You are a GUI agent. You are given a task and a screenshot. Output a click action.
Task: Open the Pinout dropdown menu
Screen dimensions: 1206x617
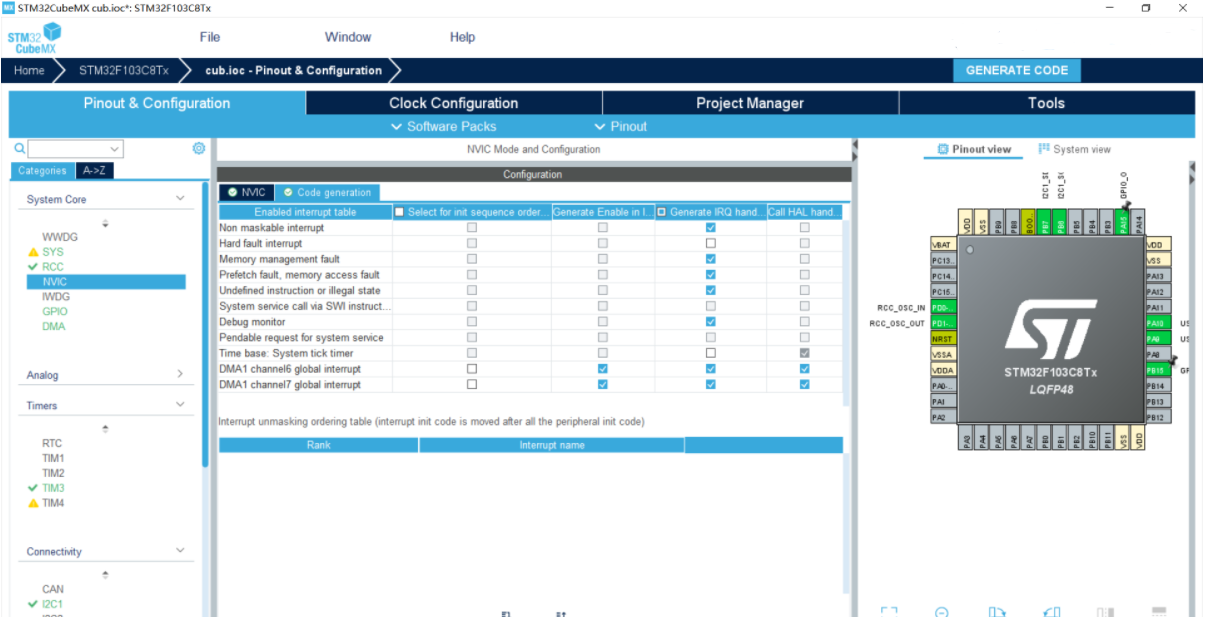(621, 126)
